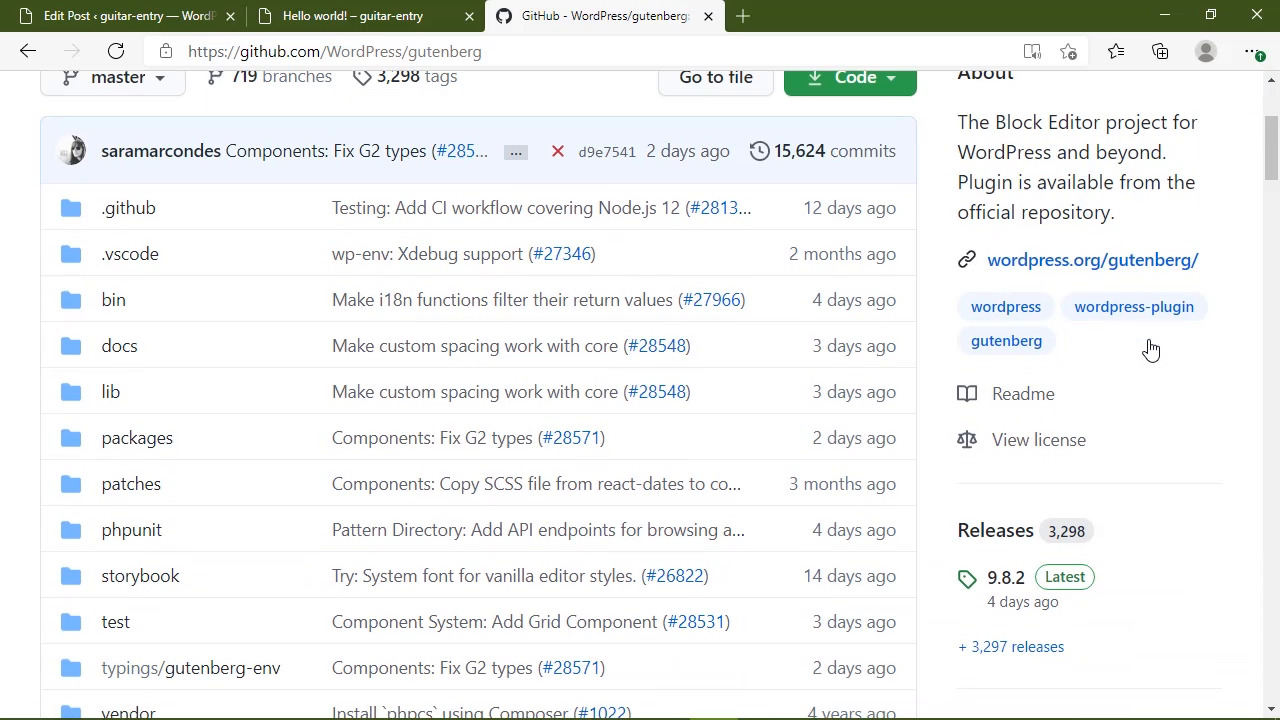Add page to favorites star icon

(1069, 51)
